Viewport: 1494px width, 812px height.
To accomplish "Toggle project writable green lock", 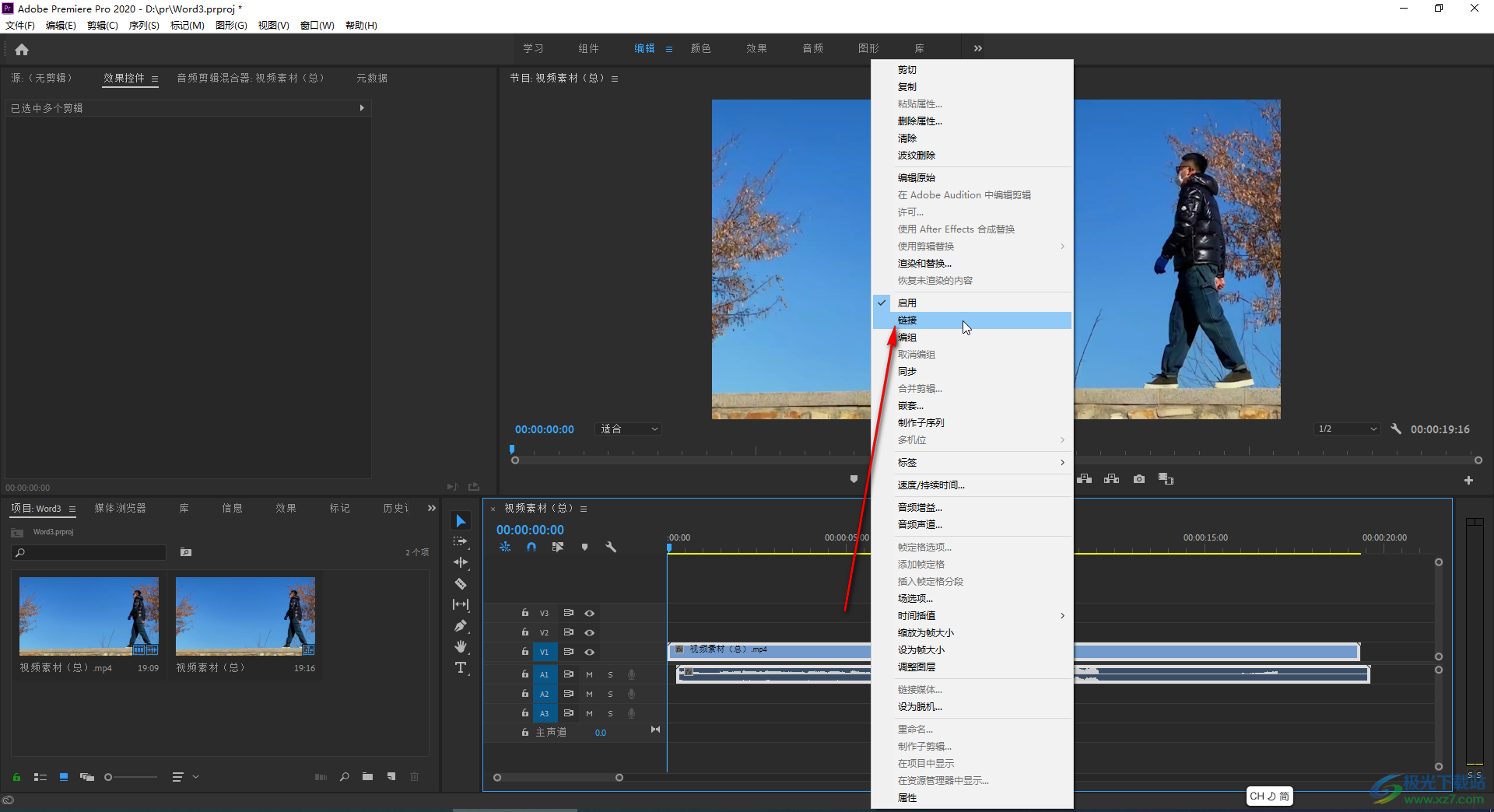I will point(16,776).
